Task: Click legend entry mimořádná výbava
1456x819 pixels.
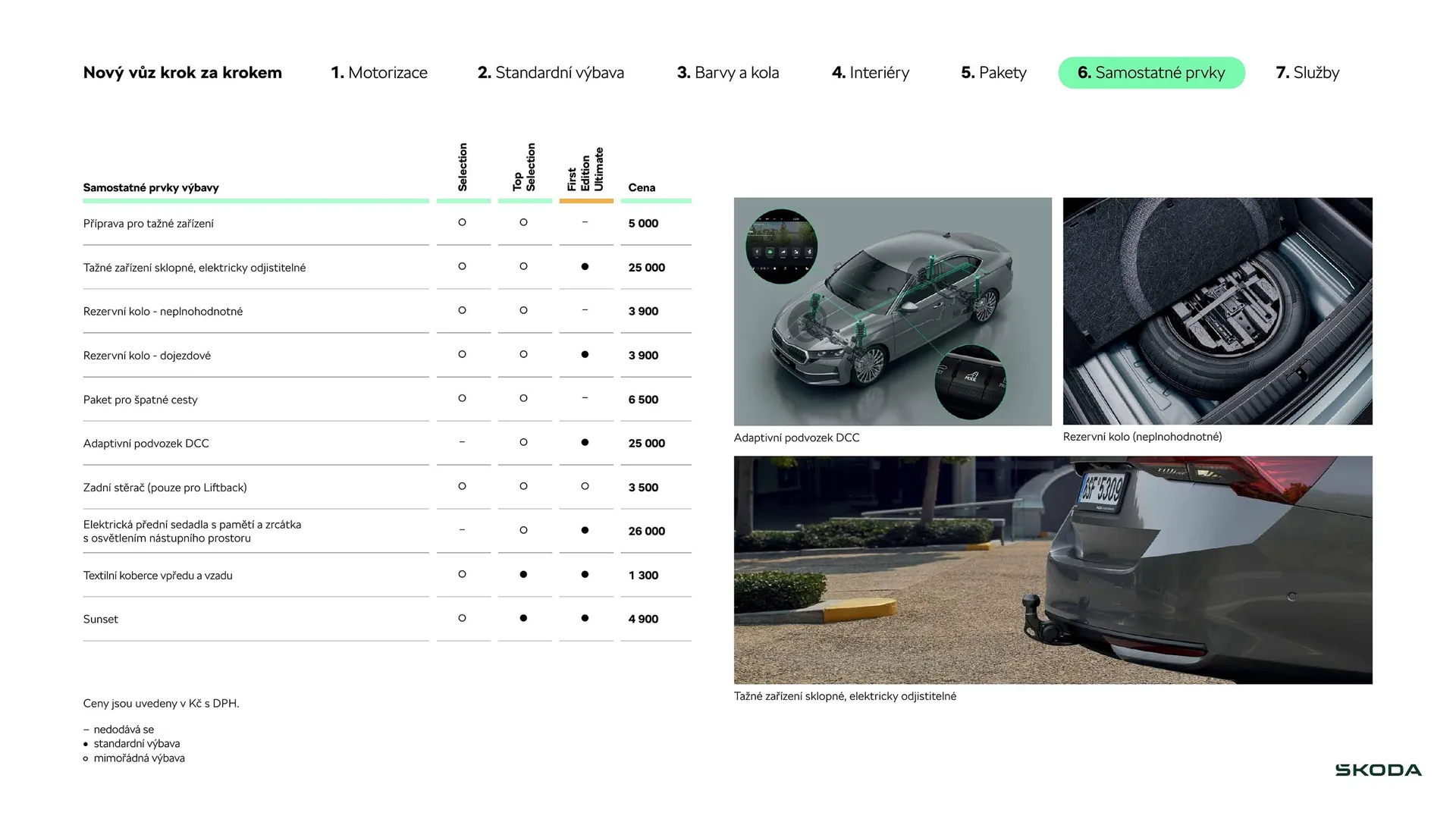Action: [139, 758]
